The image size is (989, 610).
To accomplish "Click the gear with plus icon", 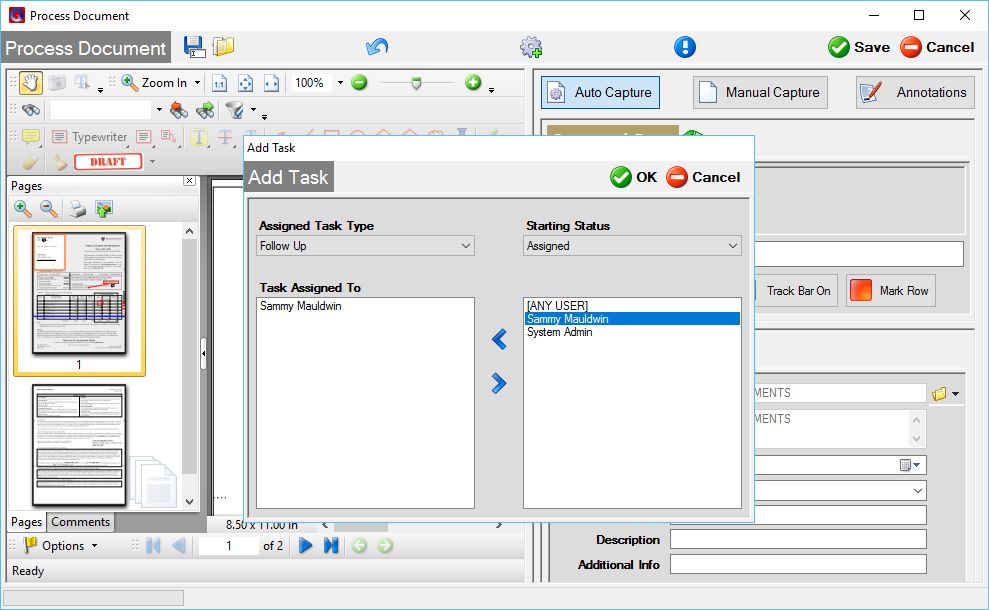I will coord(531,47).
